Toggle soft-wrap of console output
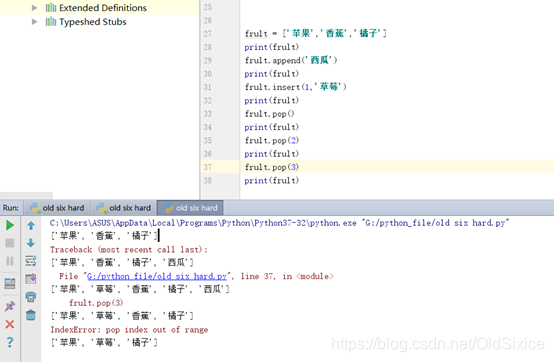Screen dimensions: 554x362 31,261
